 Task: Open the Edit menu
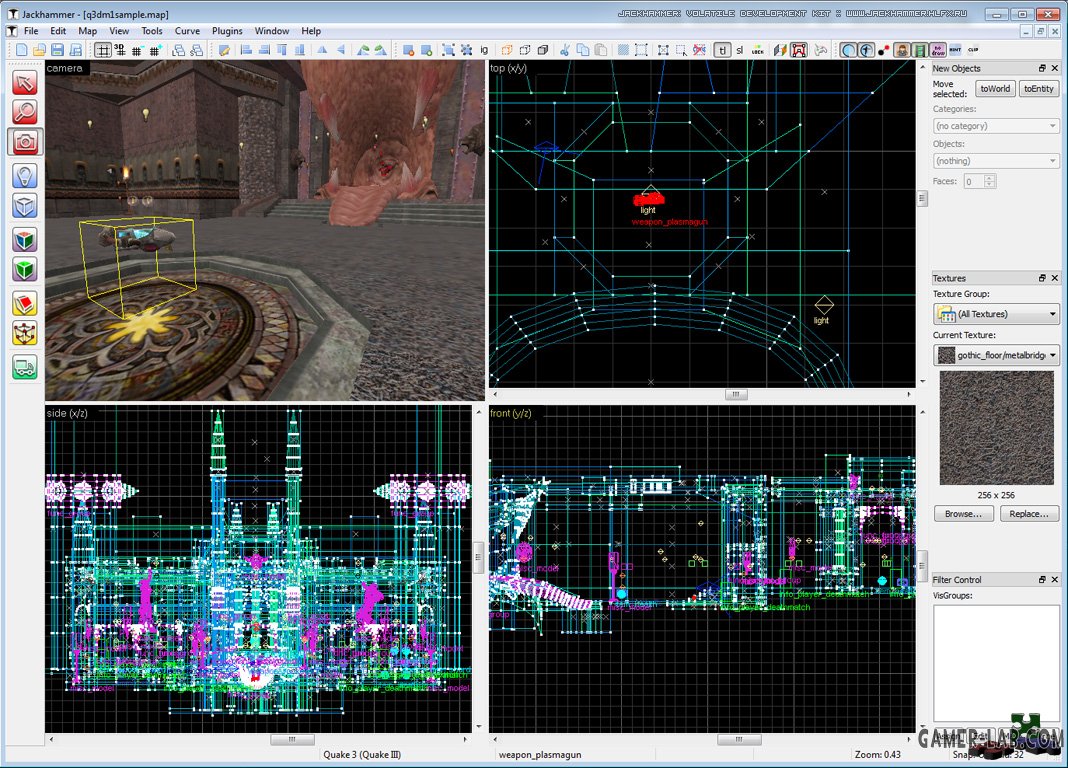59,31
